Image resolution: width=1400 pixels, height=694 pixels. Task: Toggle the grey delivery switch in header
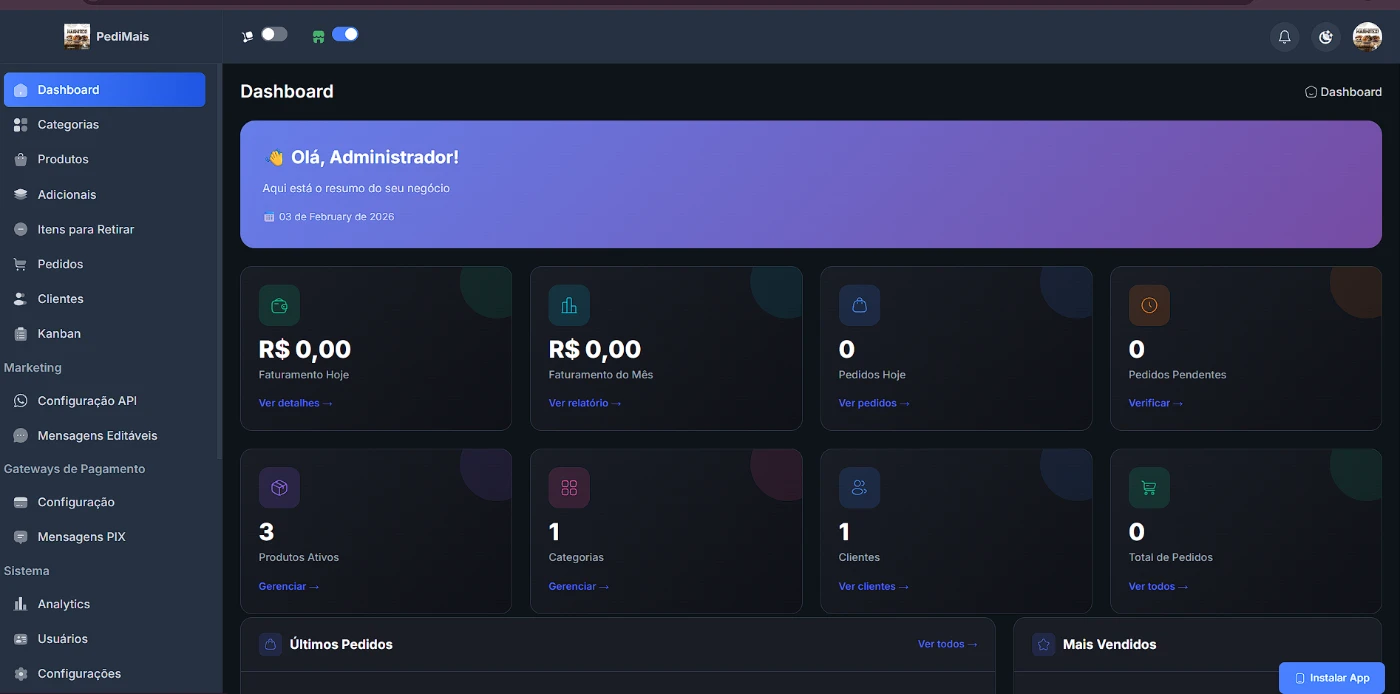[x=274, y=35]
